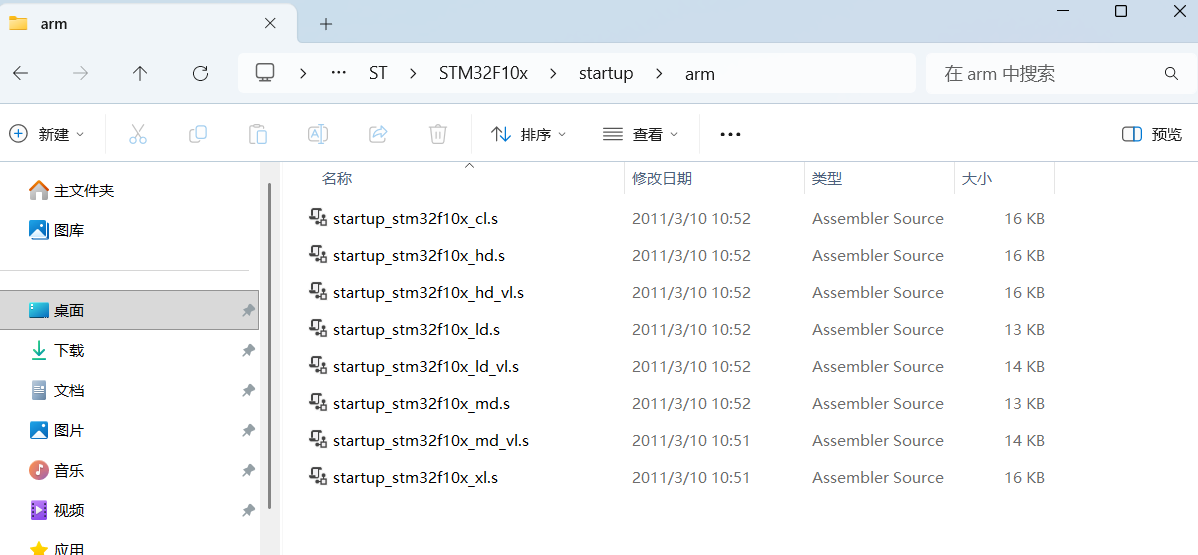Click the Delete trash icon
This screenshot has width=1198, height=555.
coord(438,135)
